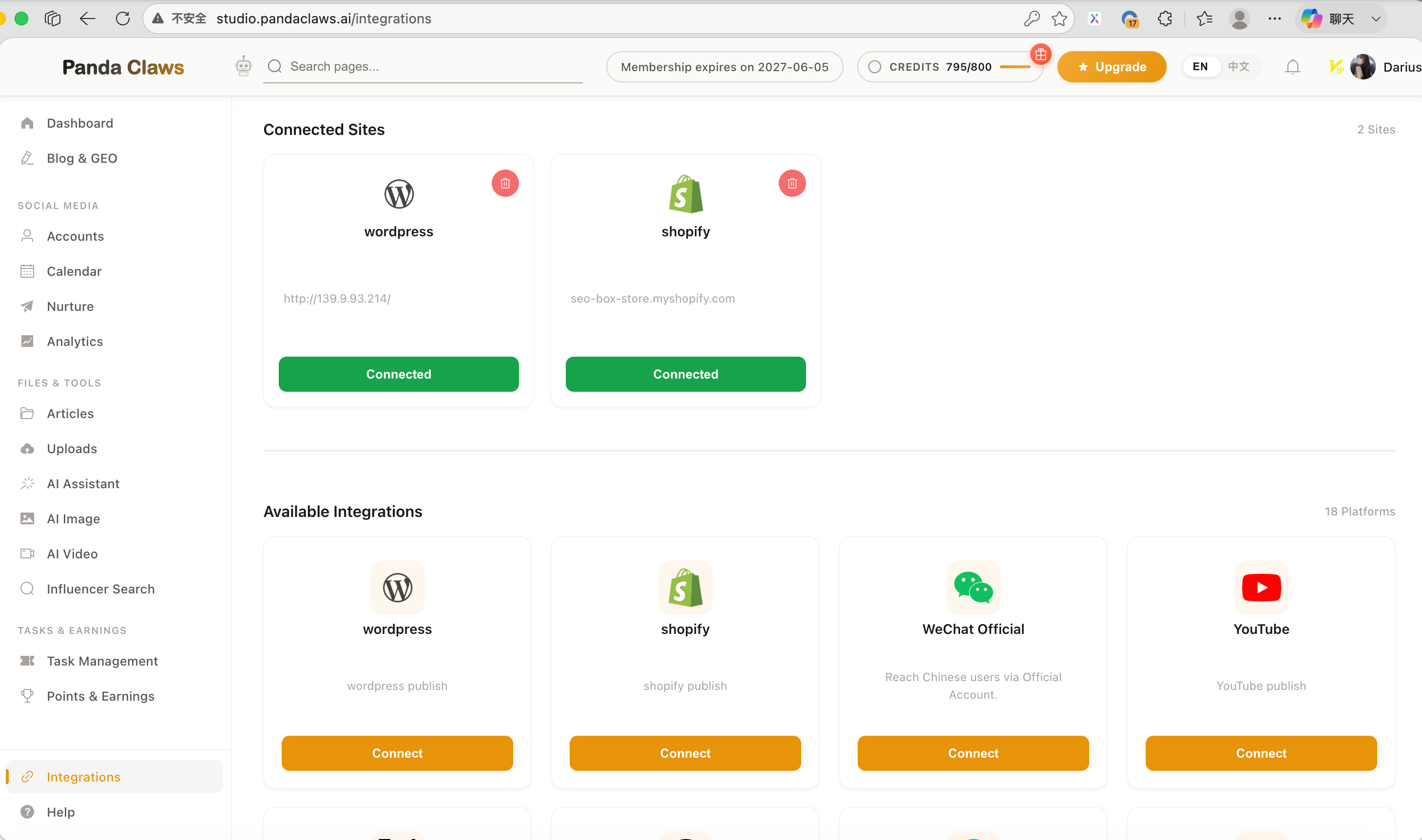Connect WeChat Official integration

coord(973,753)
